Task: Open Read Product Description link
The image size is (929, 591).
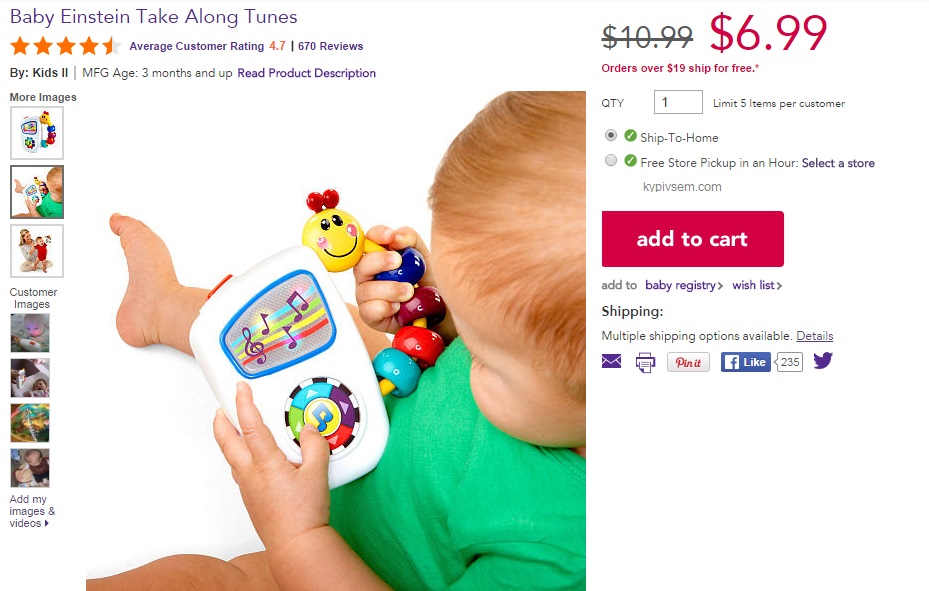Action: click(x=306, y=73)
